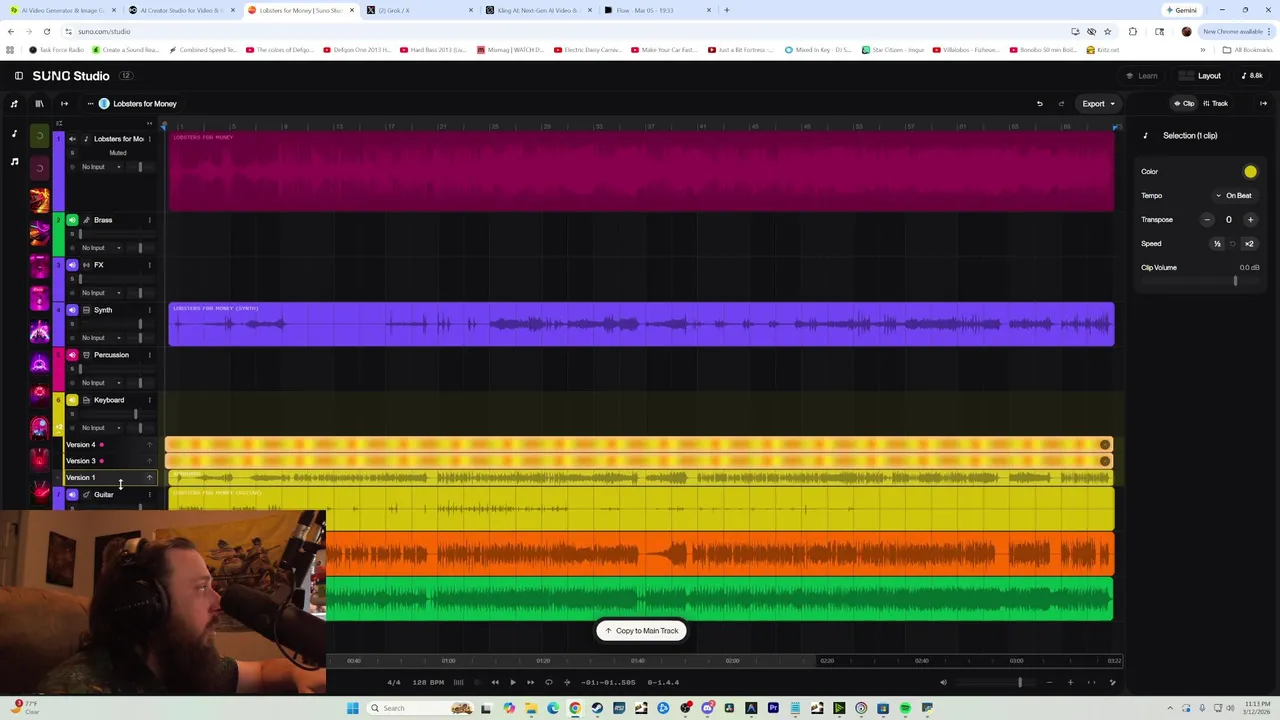Increase transpose with plus button
This screenshot has width=1280, height=720.
click(1250, 220)
